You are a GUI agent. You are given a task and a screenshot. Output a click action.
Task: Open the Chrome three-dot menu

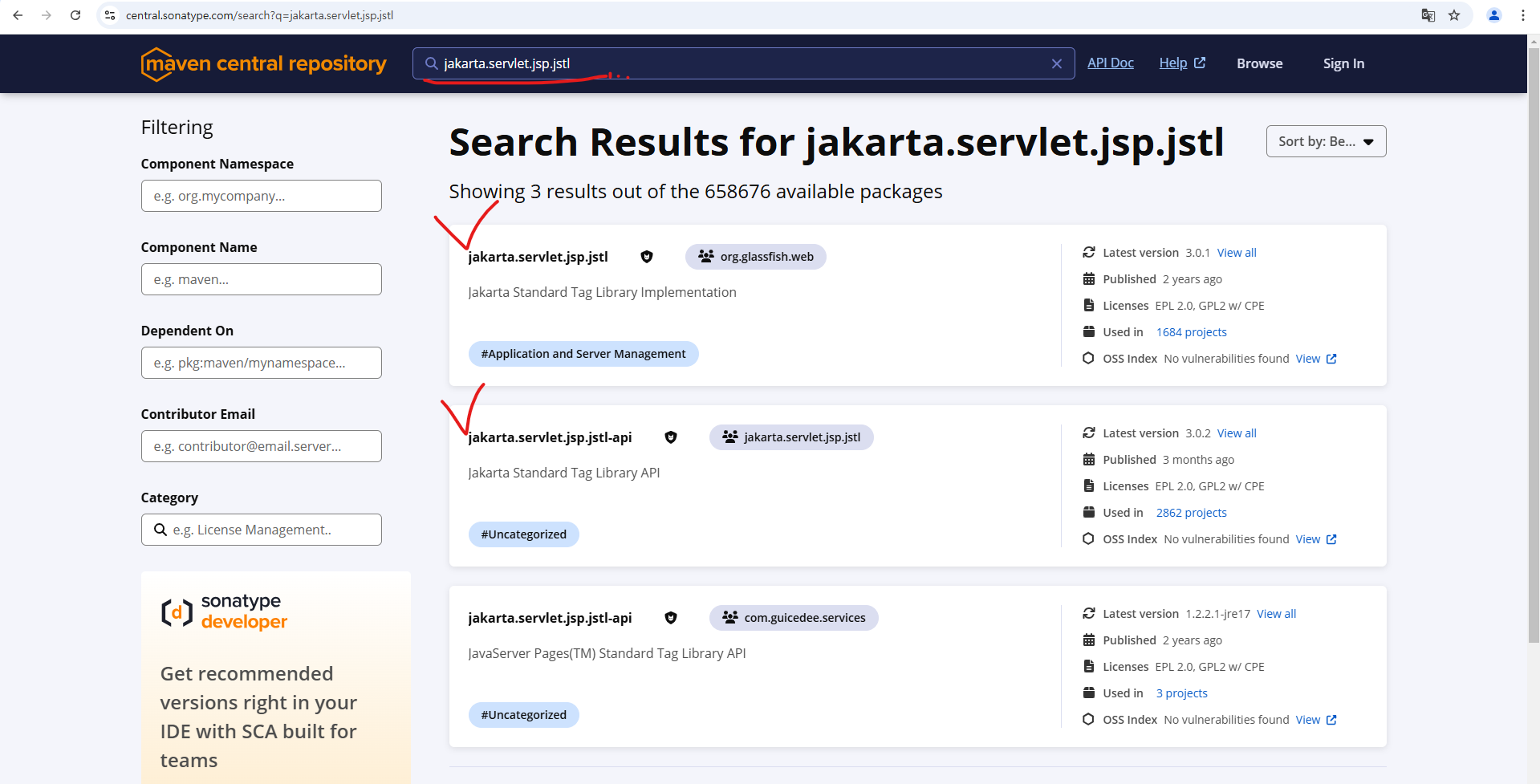tap(1523, 15)
